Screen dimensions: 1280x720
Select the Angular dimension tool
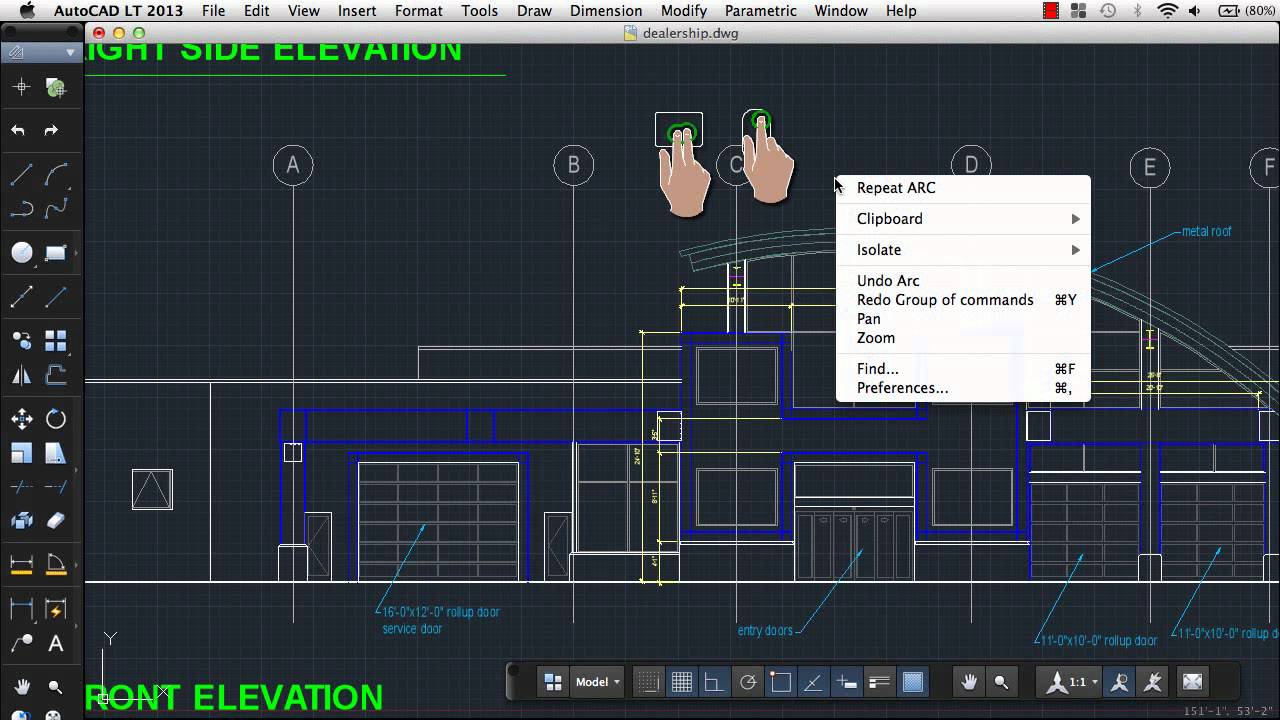[x=56, y=564]
